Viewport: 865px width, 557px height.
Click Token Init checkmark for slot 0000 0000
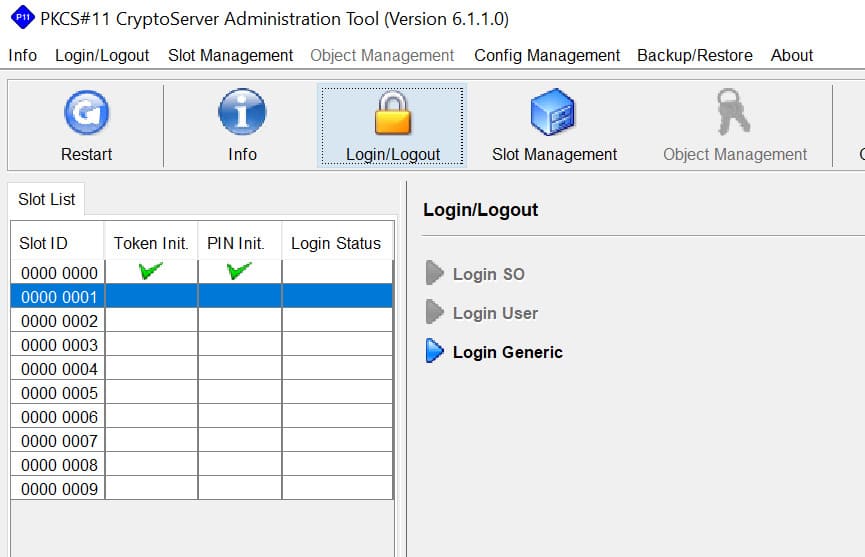(151, 271)
